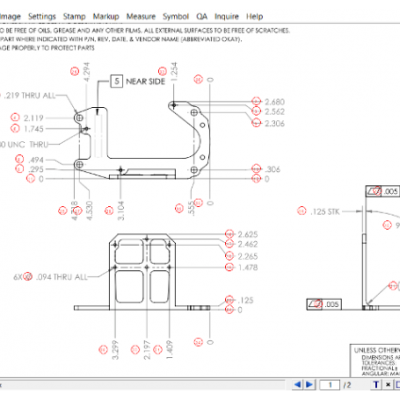Click the vertical 4.530 dimension text
400x400 pixels.
[89, 210]
